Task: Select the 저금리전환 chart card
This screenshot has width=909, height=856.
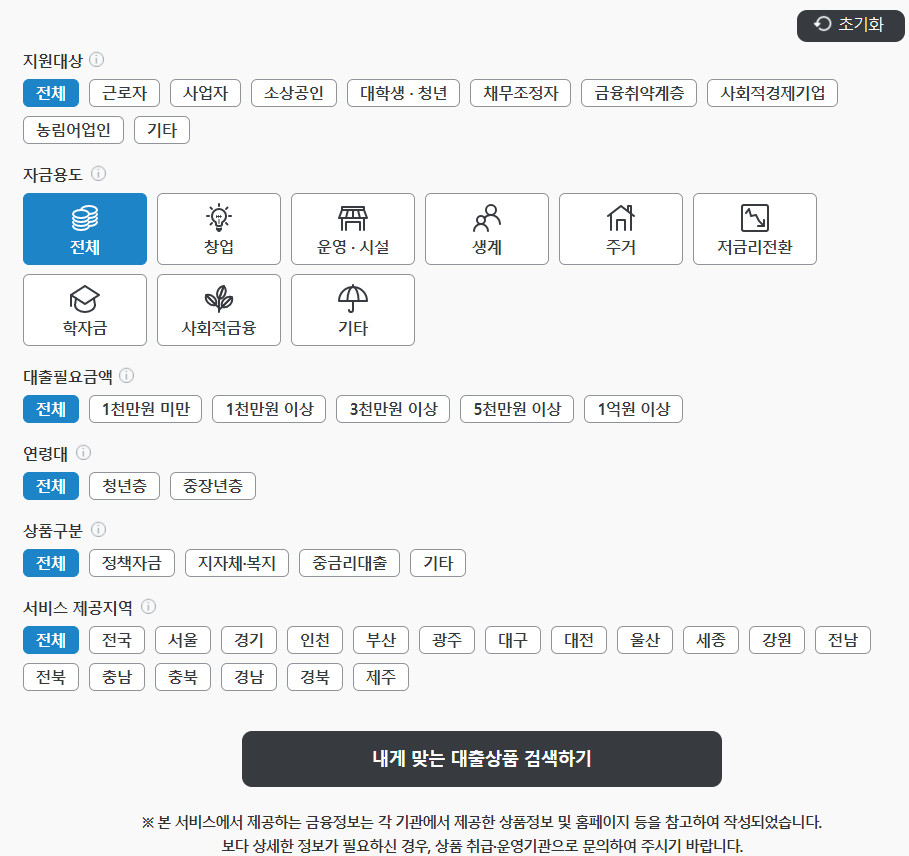Action: point(754,229)
